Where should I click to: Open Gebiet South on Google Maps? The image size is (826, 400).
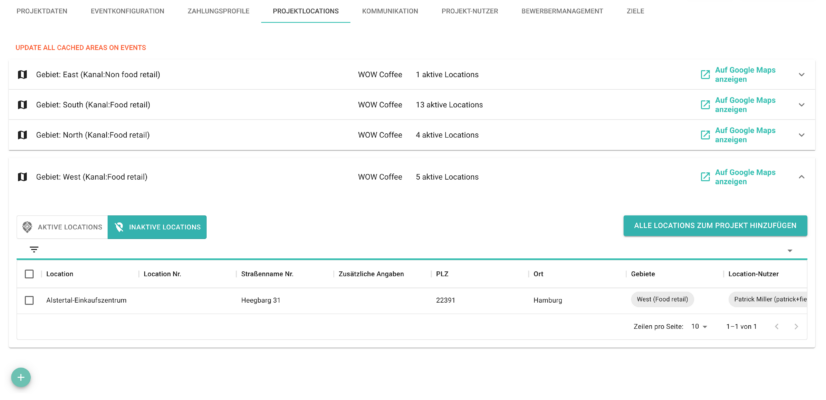744,105
